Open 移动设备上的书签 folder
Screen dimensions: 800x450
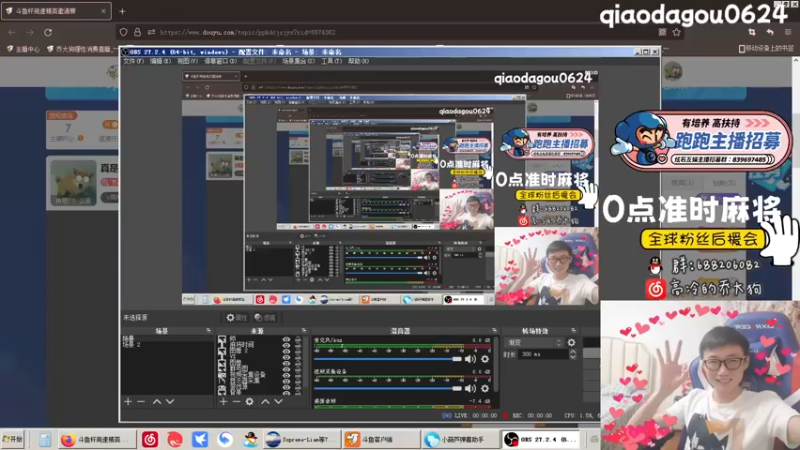pos(766,48)
